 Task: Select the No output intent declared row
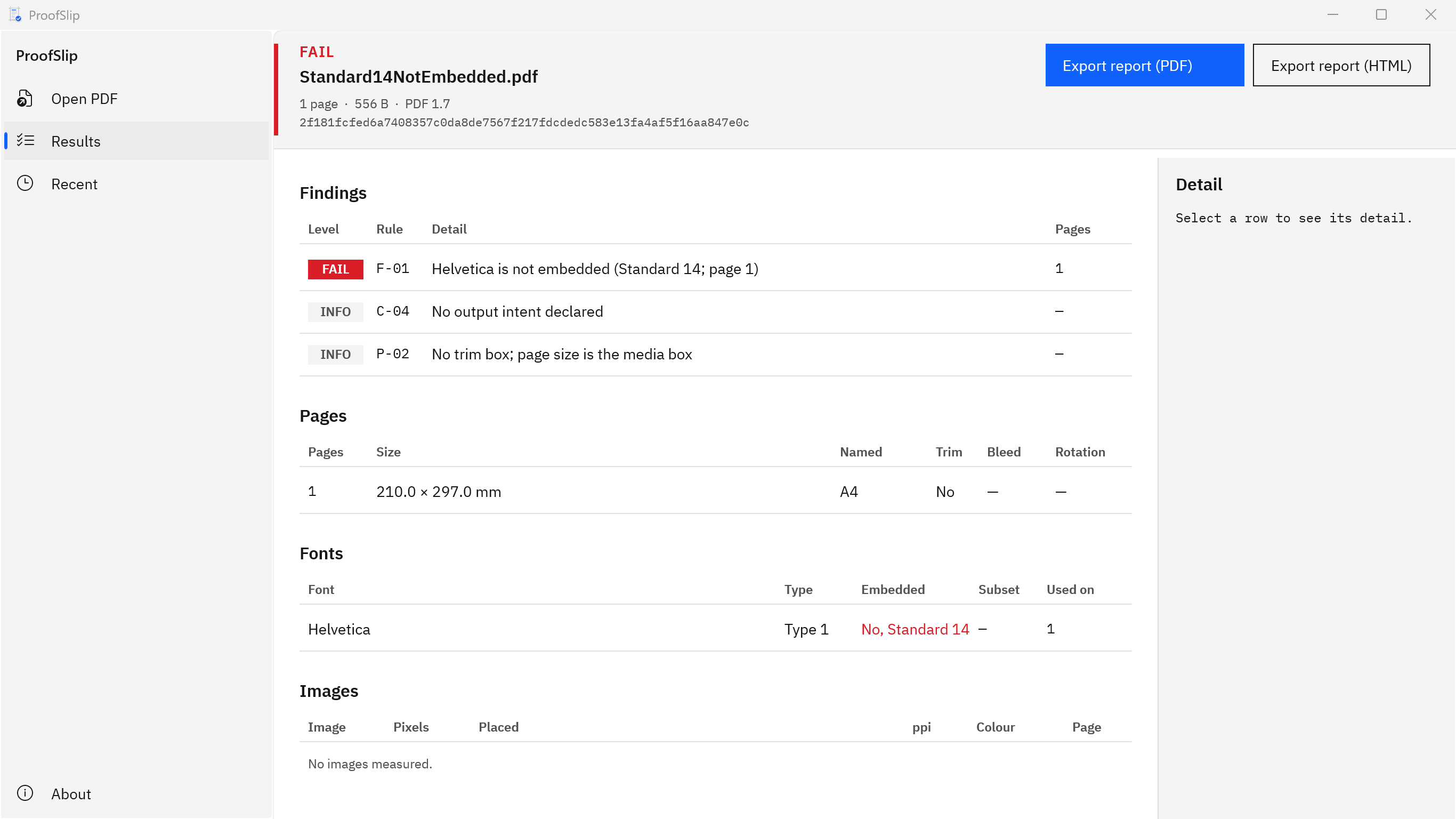[715, 311]
